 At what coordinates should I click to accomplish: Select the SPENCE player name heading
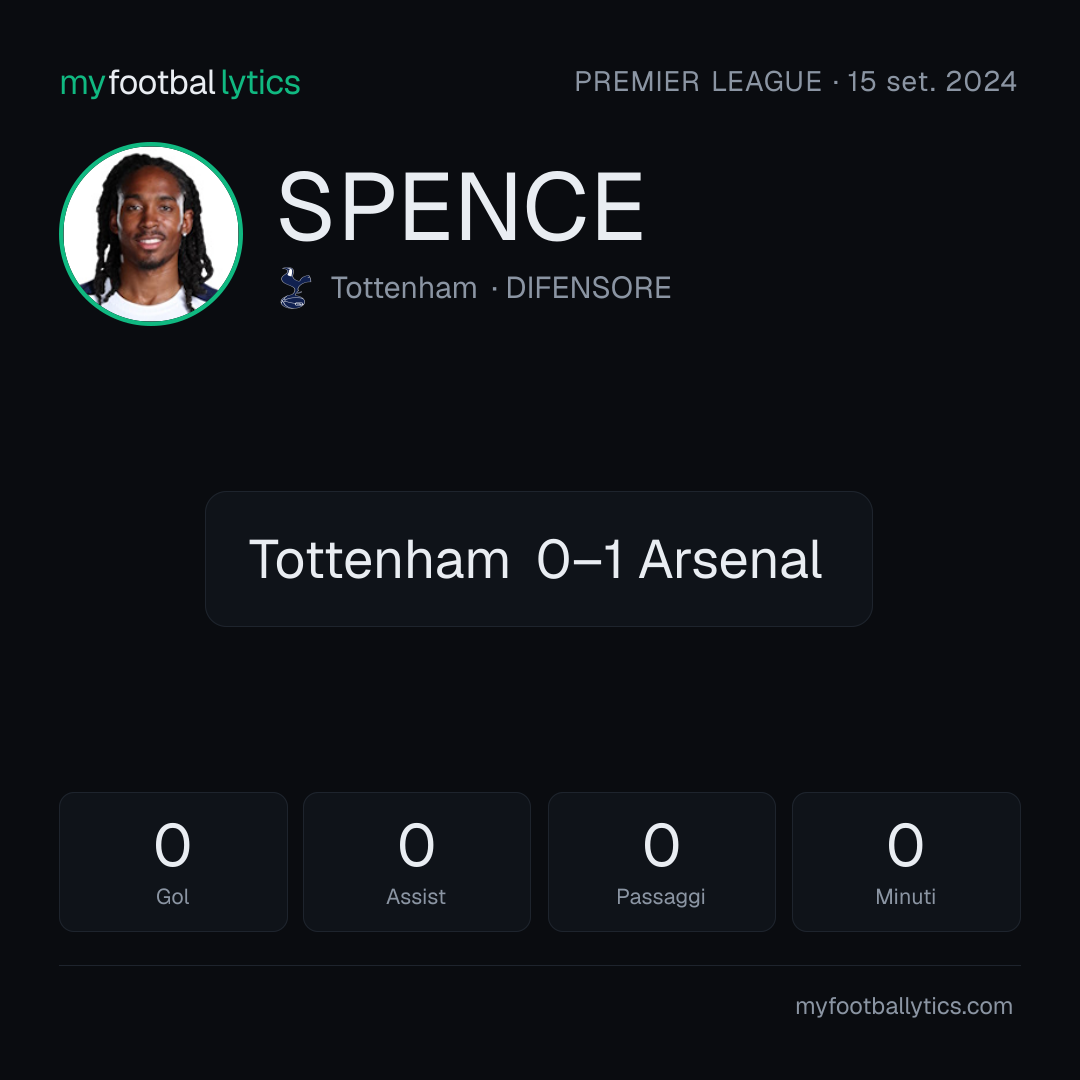pos(460,207)
